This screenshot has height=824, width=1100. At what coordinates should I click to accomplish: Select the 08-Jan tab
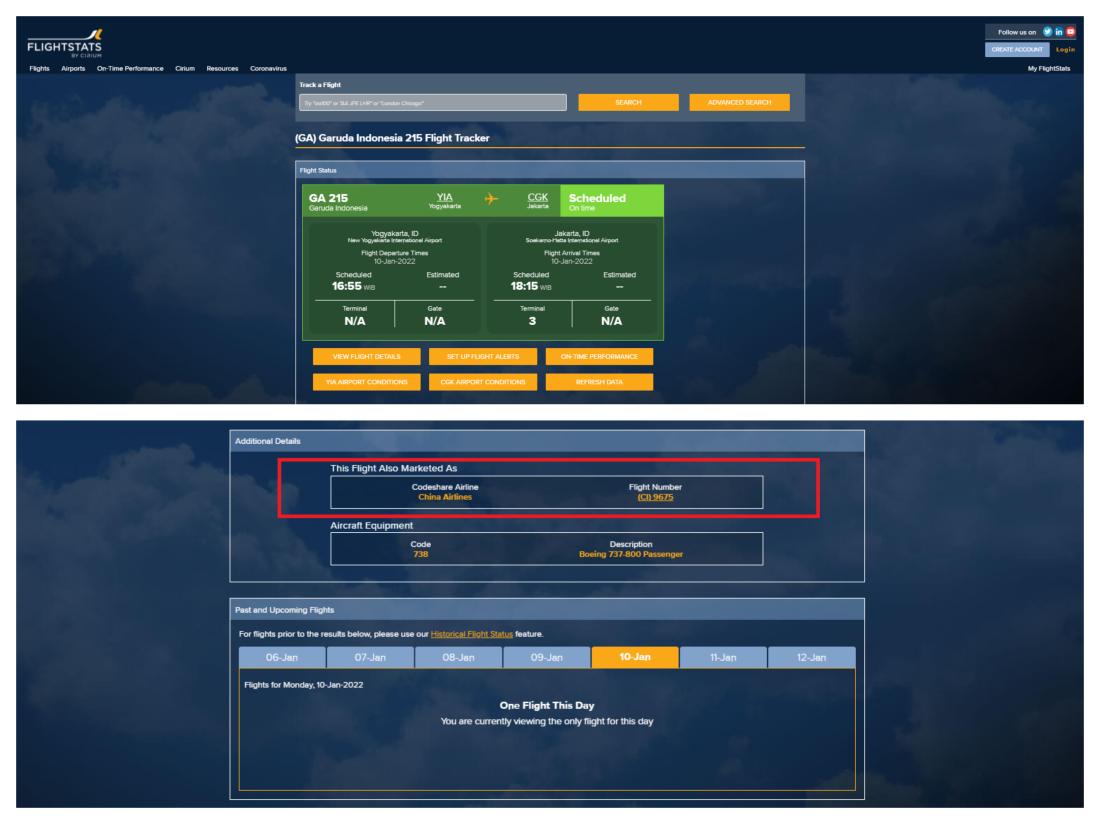pyautogui.click(x=458, y=658)
